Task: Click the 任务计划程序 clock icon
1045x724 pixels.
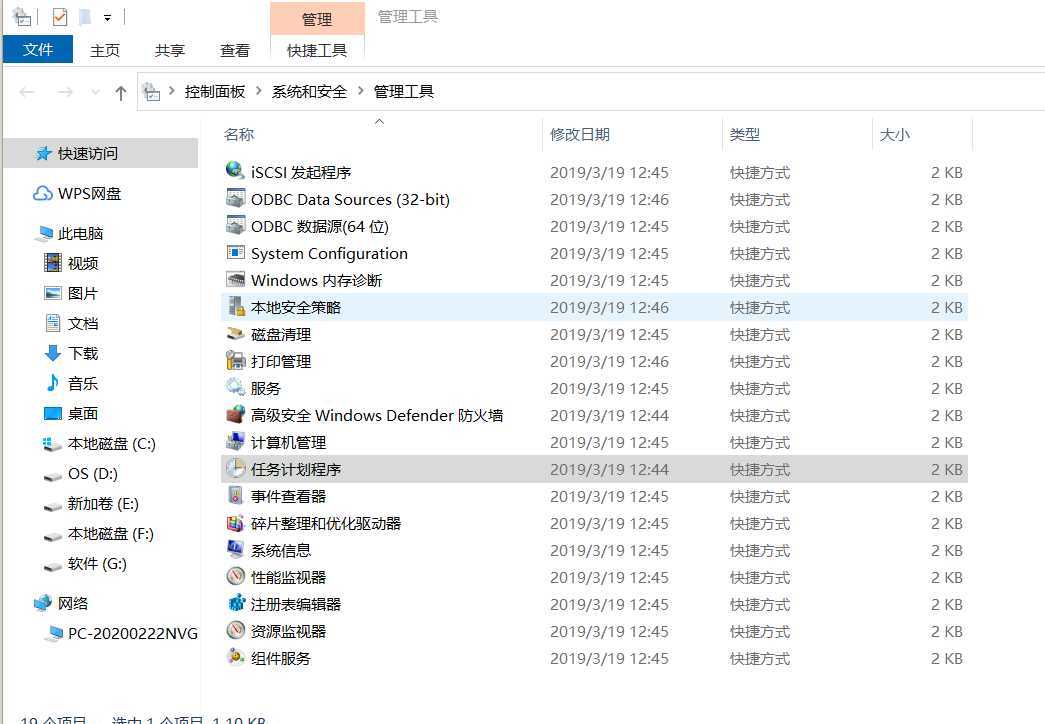Action: point(235,468)
